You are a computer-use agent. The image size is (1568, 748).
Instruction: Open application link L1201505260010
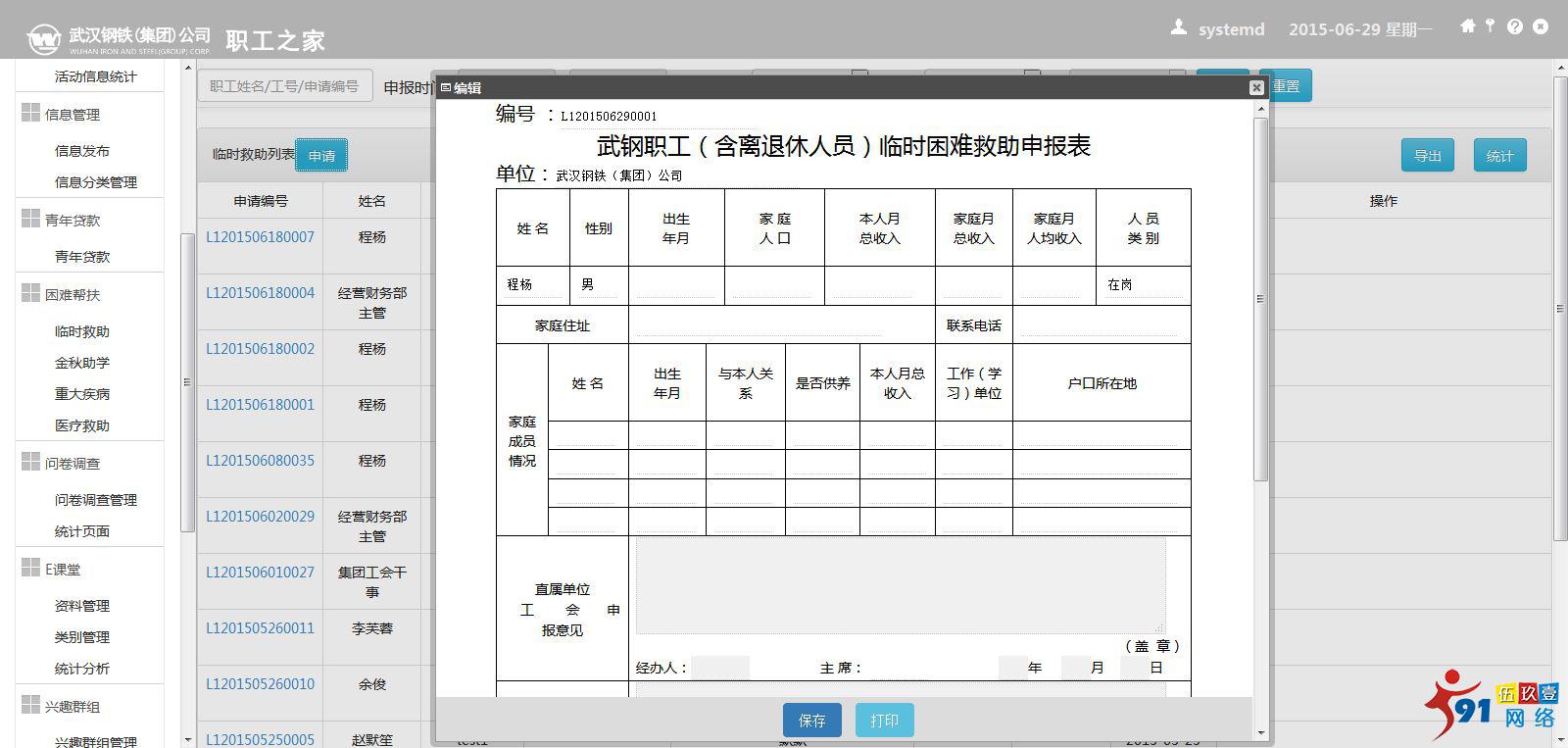coord(261,684)
